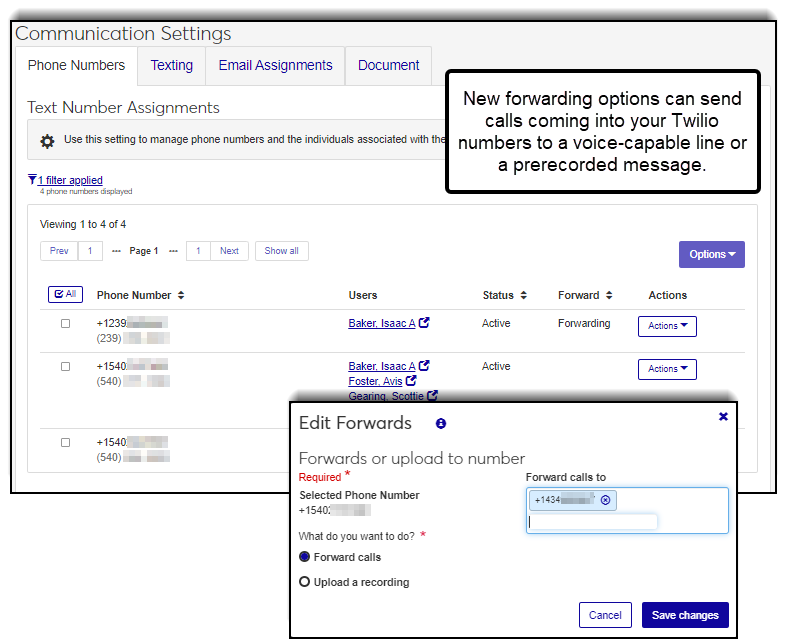787x639 pixels.
Task: Close the Edit Forwards dialog
Action: pyautogui.click(x=723, y=416)
